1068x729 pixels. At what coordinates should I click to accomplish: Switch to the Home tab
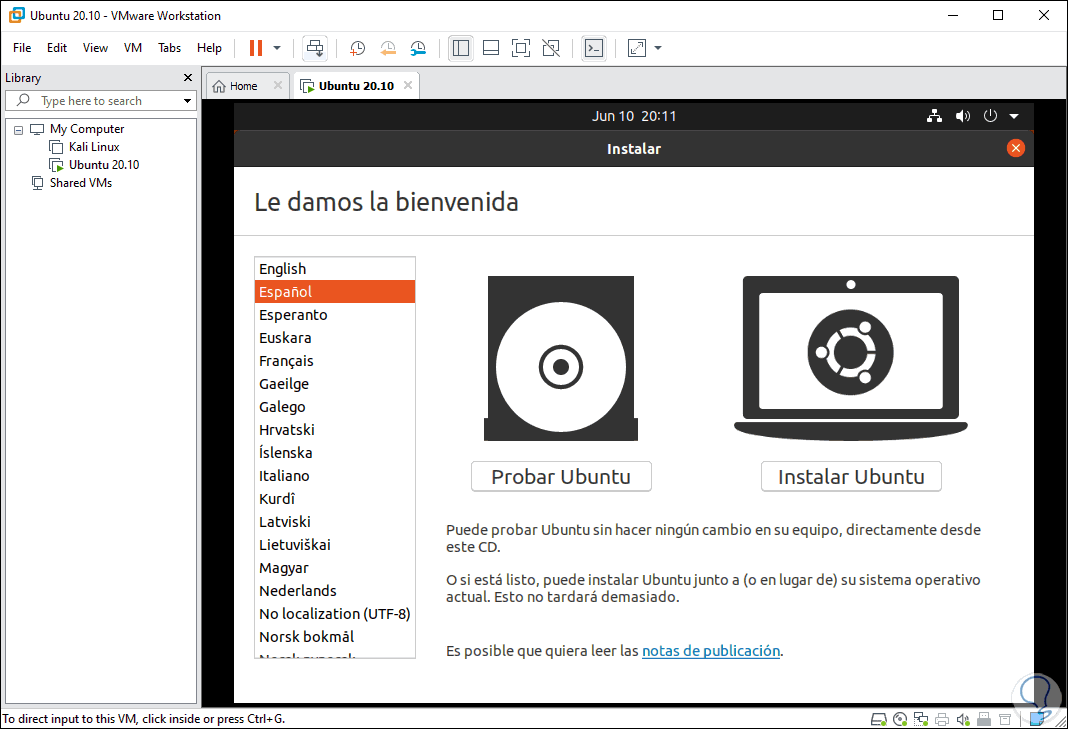click(x=243, y=86)
